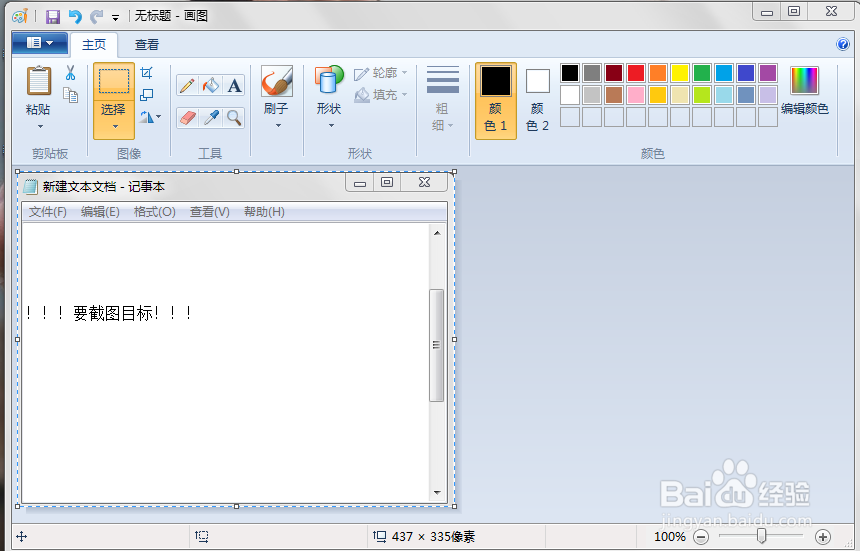This screenshot has width=860, height=551.
Task: Pick the yellow color swatch
Action: 680,73
